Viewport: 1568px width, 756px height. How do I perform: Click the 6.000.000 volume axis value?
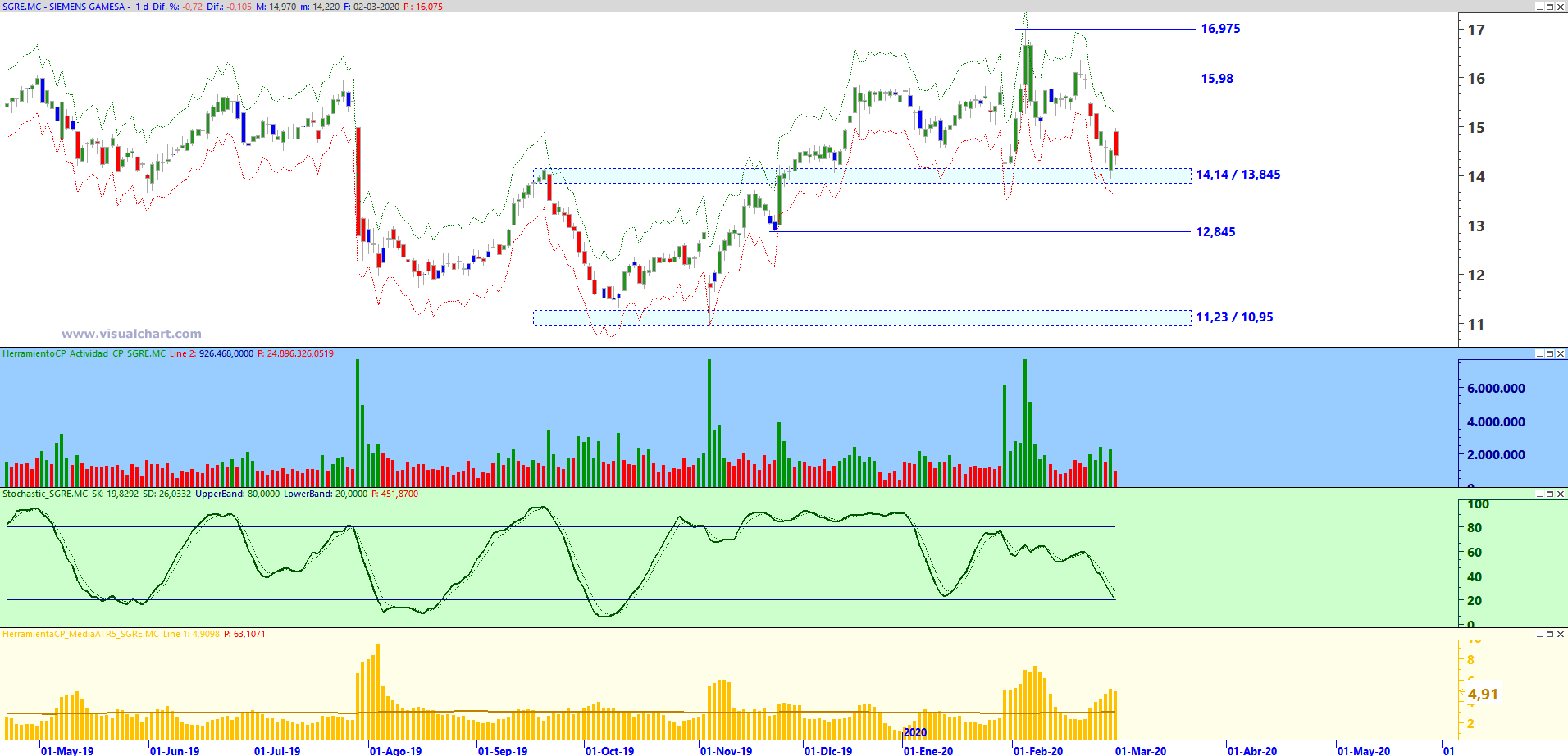click(x=1497, y=389)
